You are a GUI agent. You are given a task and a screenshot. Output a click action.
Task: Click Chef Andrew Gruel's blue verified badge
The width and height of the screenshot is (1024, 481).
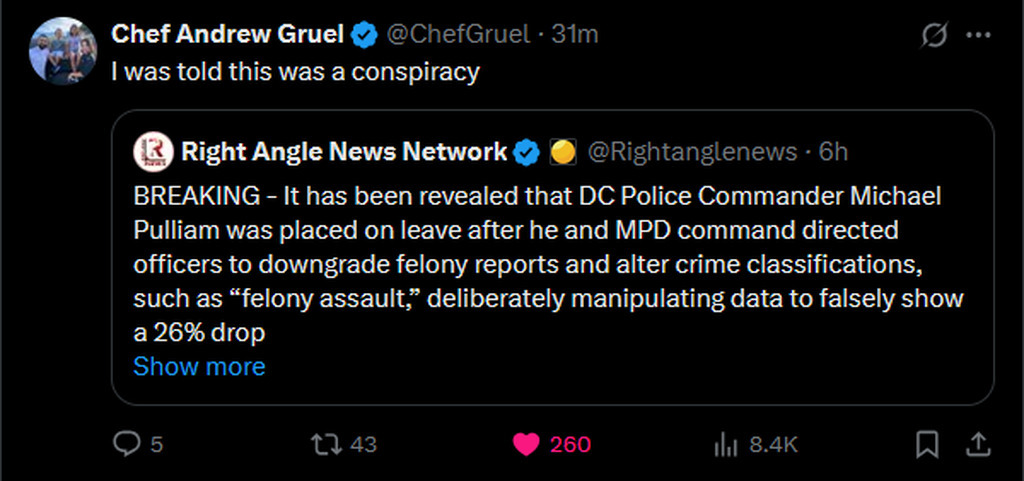(x=364, y=35)
